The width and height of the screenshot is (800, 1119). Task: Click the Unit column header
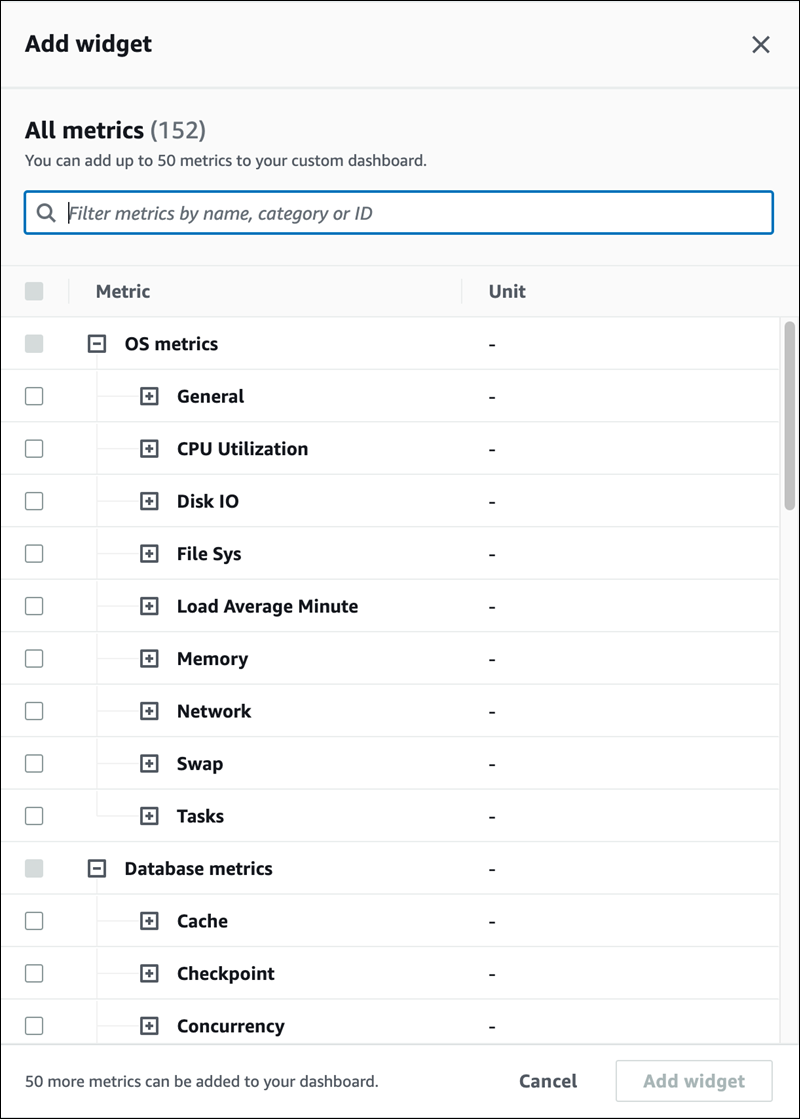click(x=506, y=291)
